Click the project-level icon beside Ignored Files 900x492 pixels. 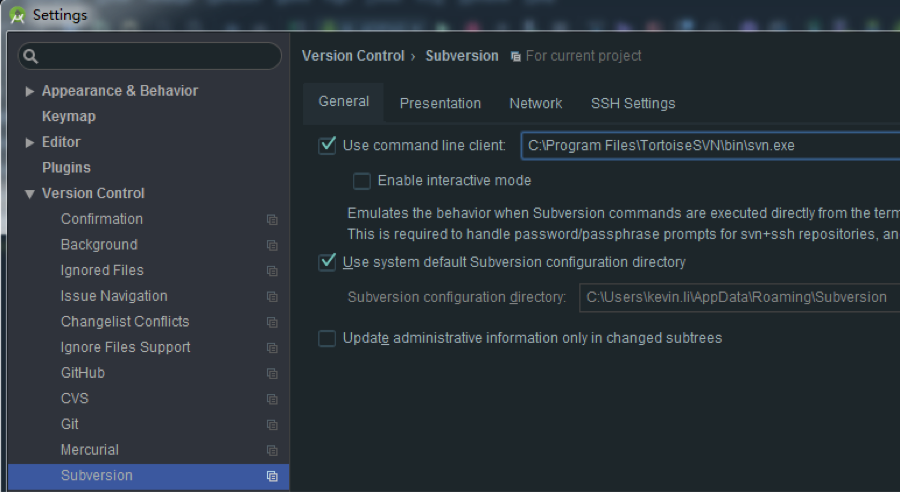pos(272,271)
